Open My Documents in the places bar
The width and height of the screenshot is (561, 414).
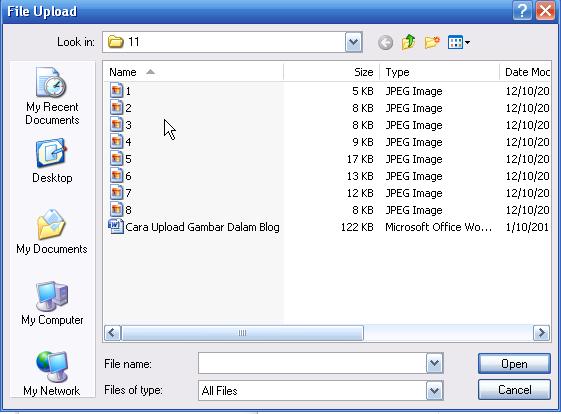click(52, 232)
